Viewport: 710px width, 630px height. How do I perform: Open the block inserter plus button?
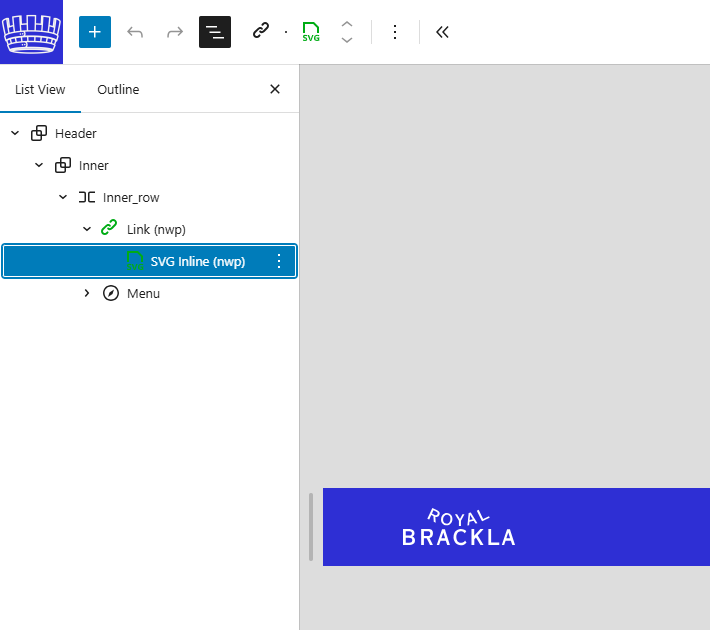click(95, 32)
